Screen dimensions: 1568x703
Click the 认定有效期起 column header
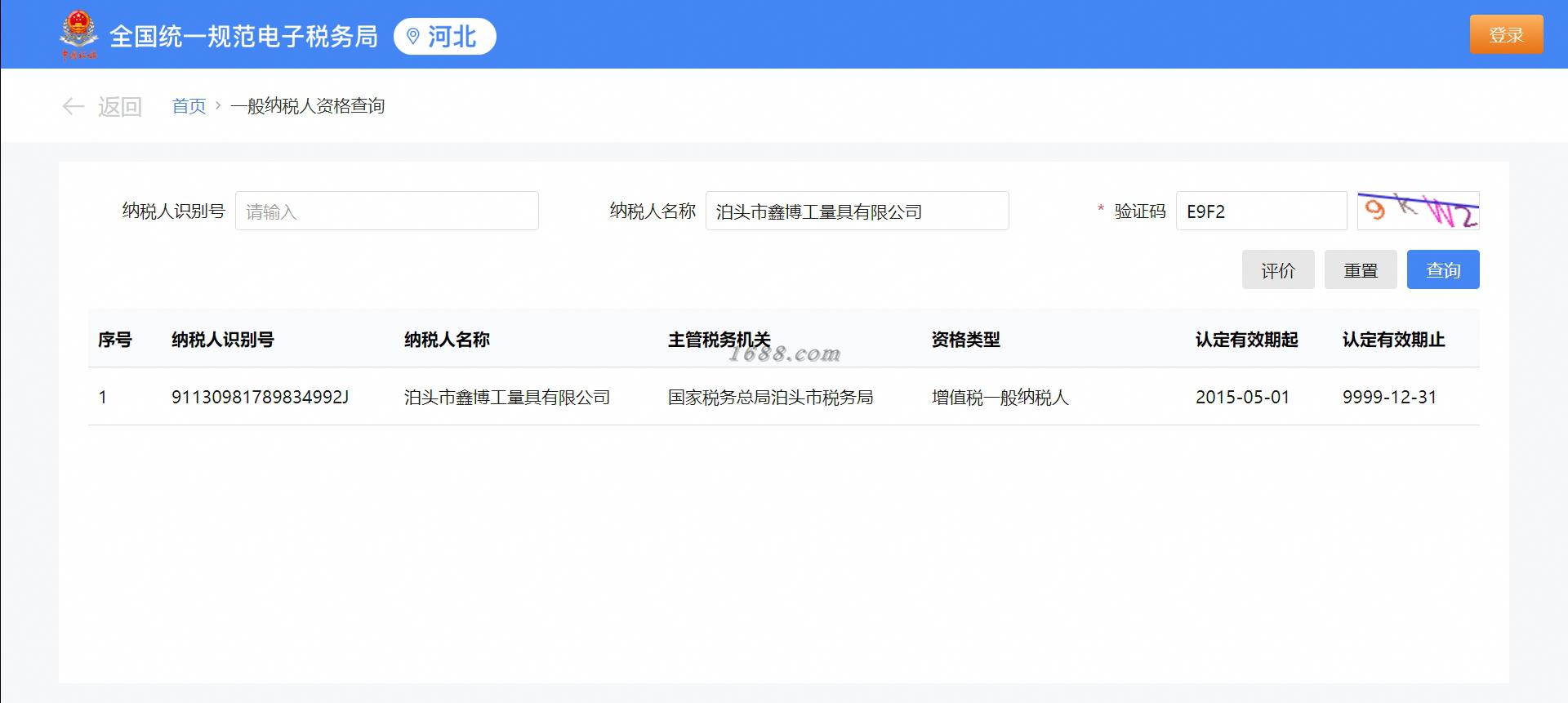coord(1247,339)
